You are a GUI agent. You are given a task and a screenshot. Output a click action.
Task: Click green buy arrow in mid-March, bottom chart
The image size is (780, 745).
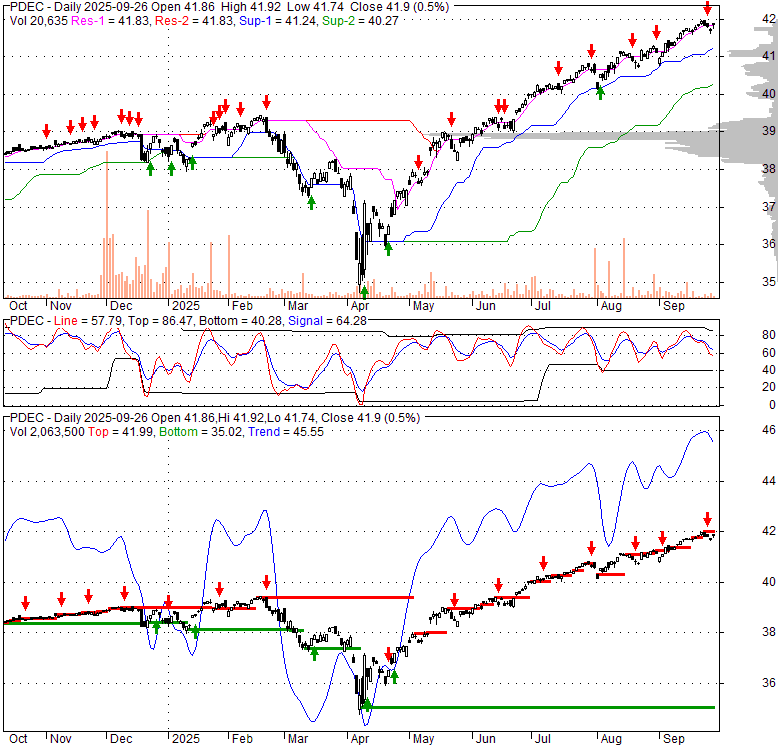[314, 654]
